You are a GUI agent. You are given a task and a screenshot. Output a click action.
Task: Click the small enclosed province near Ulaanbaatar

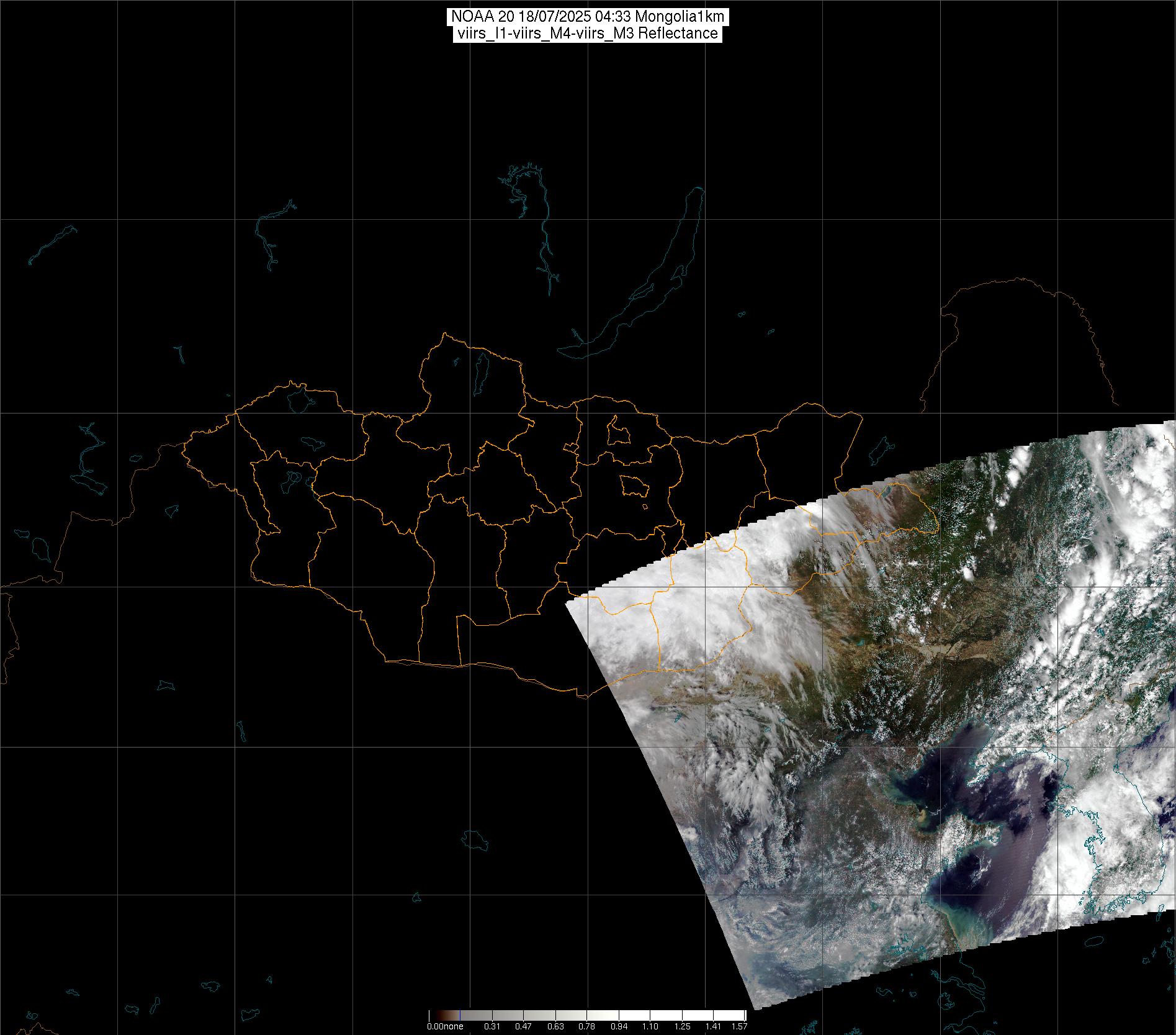(617, 432)
